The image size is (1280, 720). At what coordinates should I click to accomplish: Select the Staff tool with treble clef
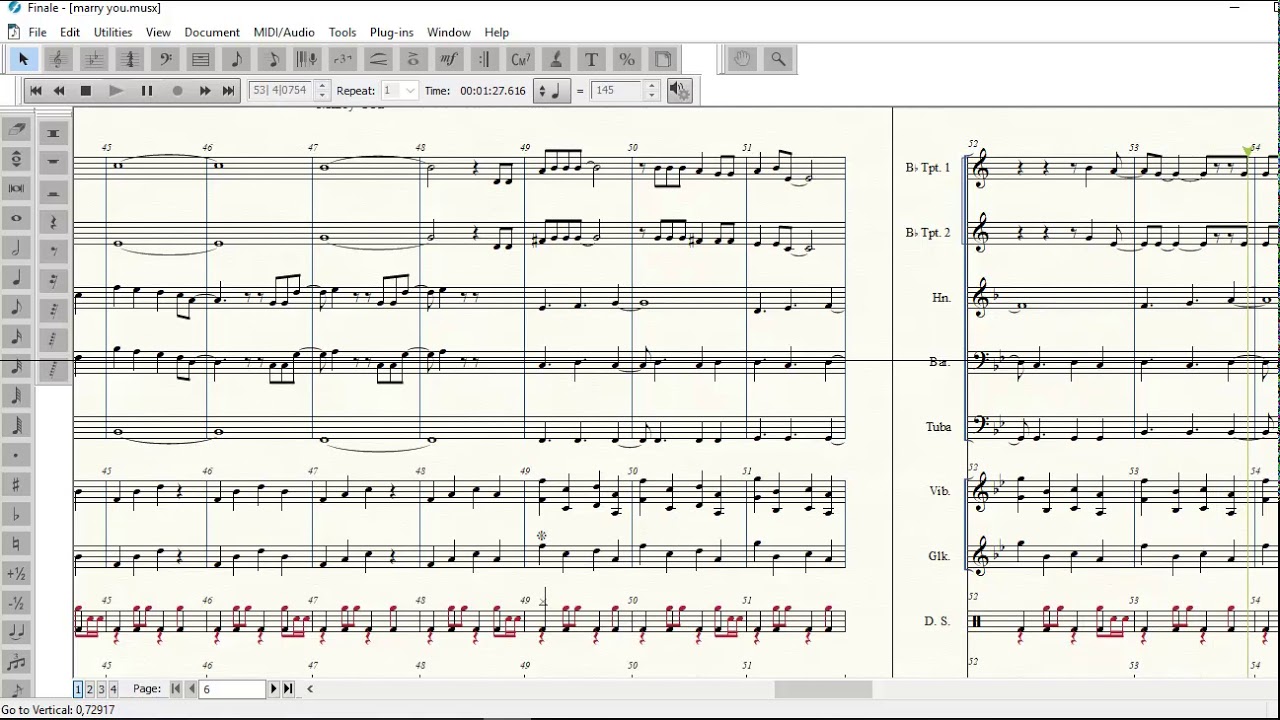(x=59, y=59)
